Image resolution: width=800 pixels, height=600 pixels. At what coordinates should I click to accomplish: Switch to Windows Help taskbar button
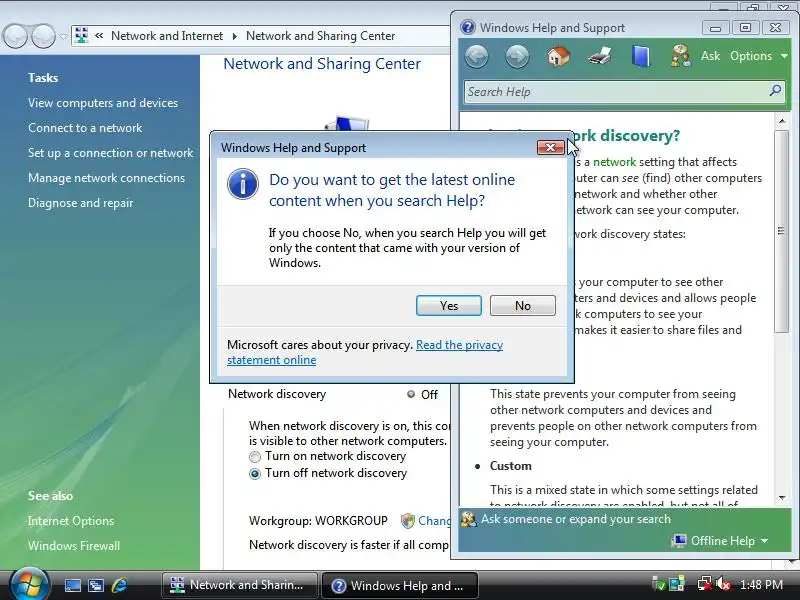(x=400, y=585)
